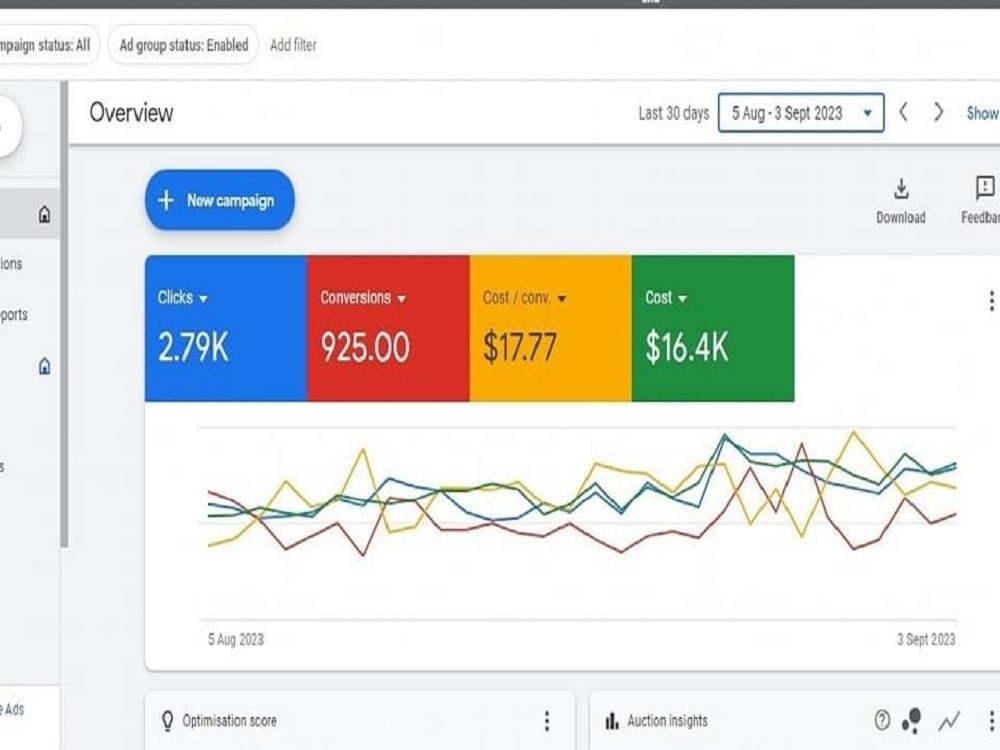The width and height of the screenshot is (1000, 750).
Task: Expand the Cost metric dropdown
Action: click(682, 298)
